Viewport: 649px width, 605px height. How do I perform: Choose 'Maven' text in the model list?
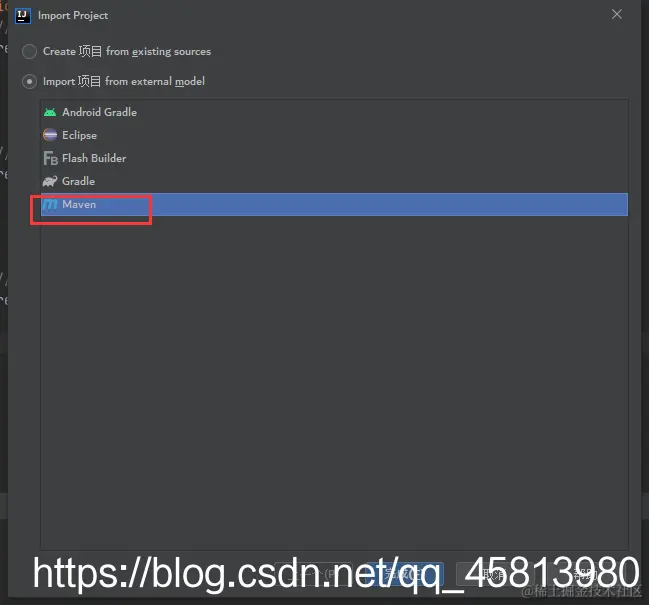tap(79, 204)
